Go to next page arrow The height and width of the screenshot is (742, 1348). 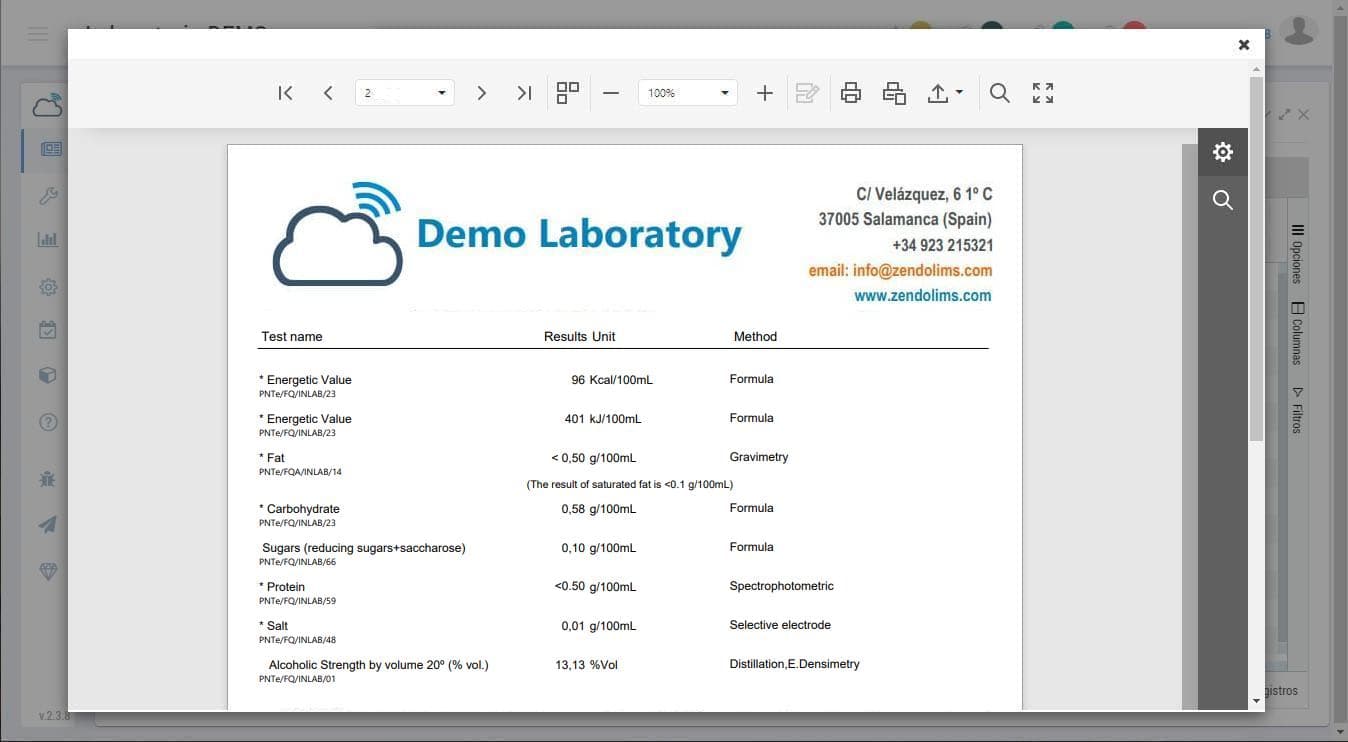pyautogui.click(x=481, y=93)
